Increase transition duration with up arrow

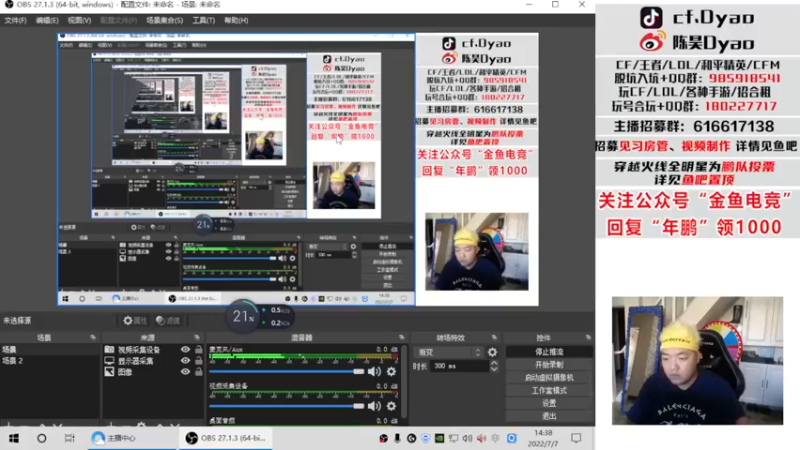point(494,363)
